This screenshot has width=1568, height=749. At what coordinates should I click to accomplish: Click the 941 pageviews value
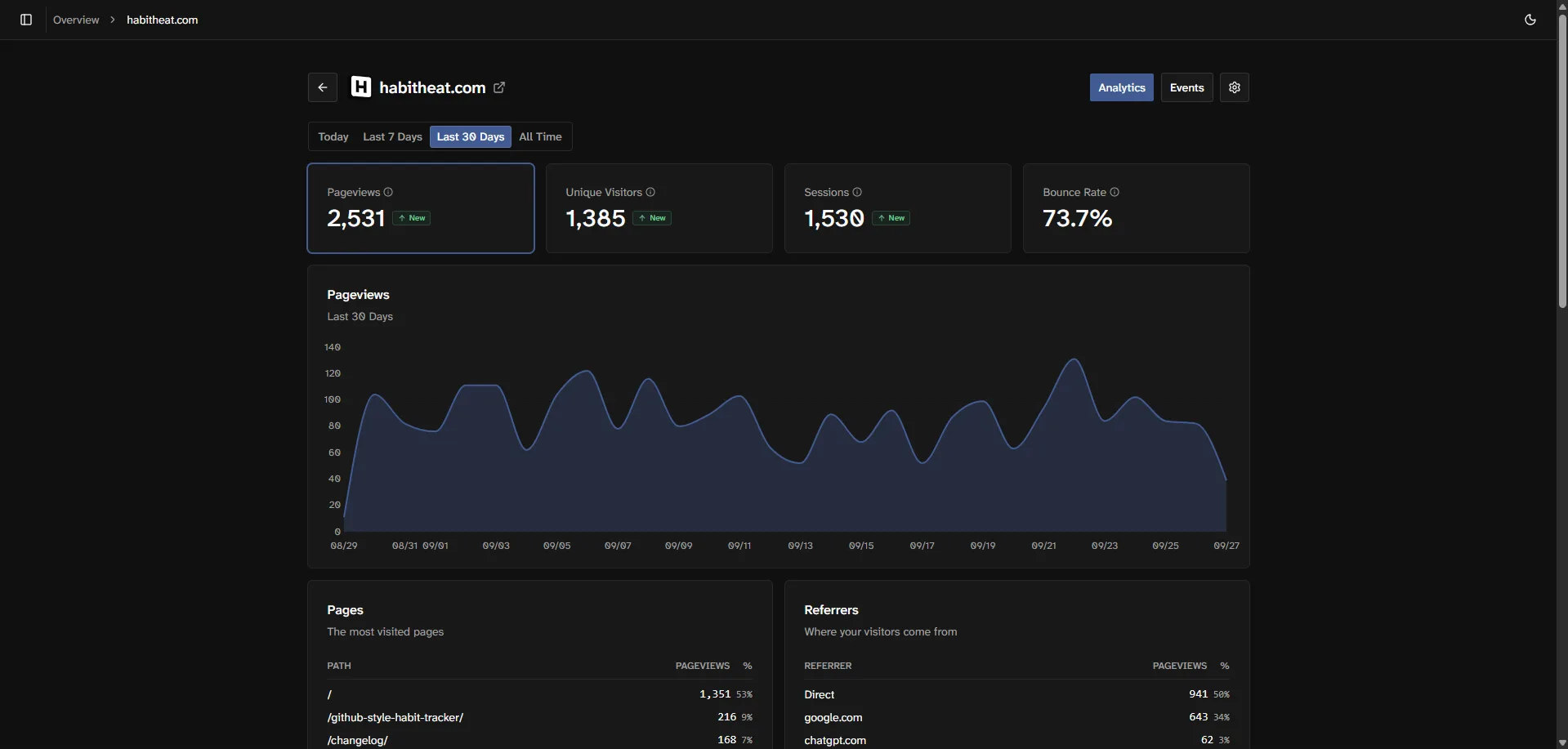coord(1198,694)
